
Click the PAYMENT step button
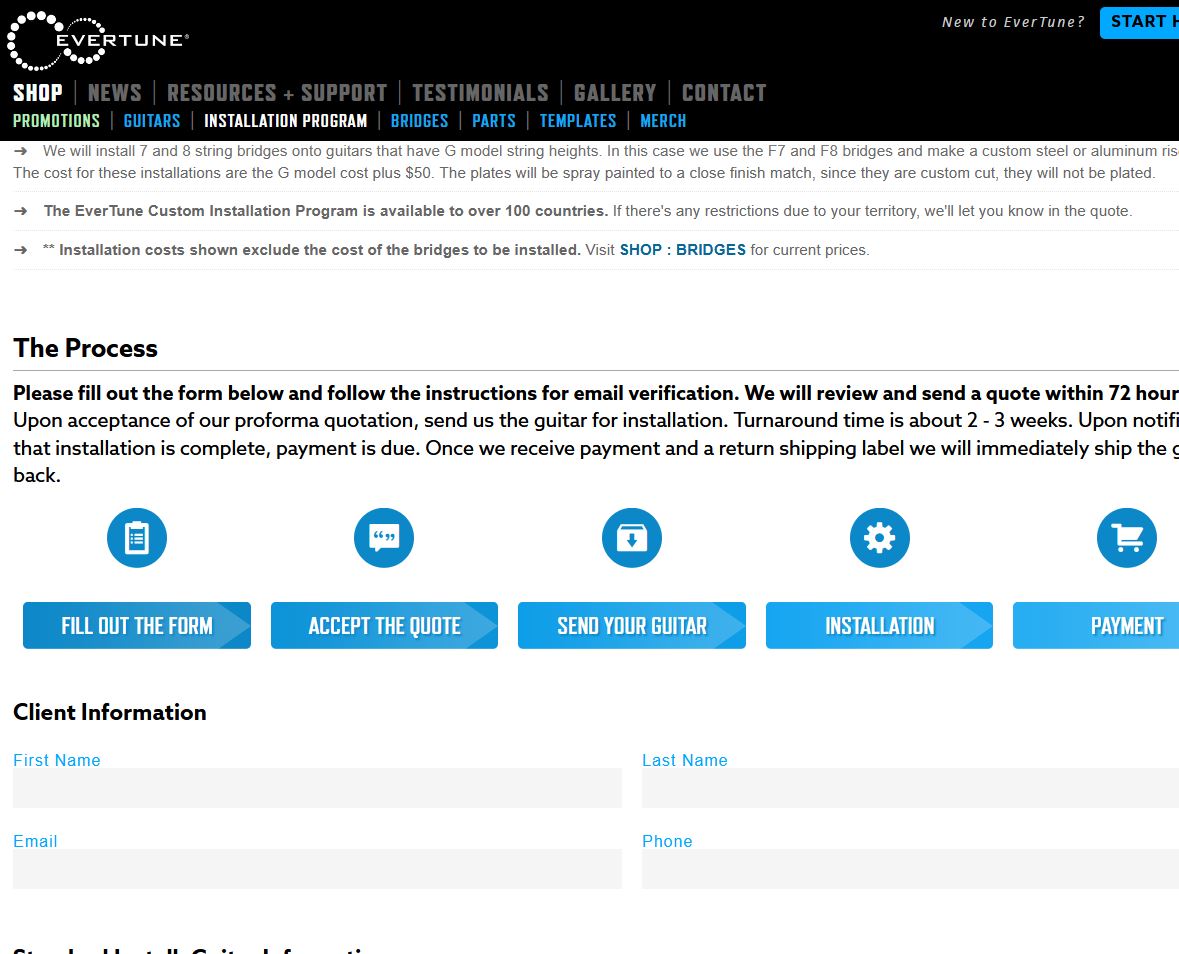coord(1096,625)
